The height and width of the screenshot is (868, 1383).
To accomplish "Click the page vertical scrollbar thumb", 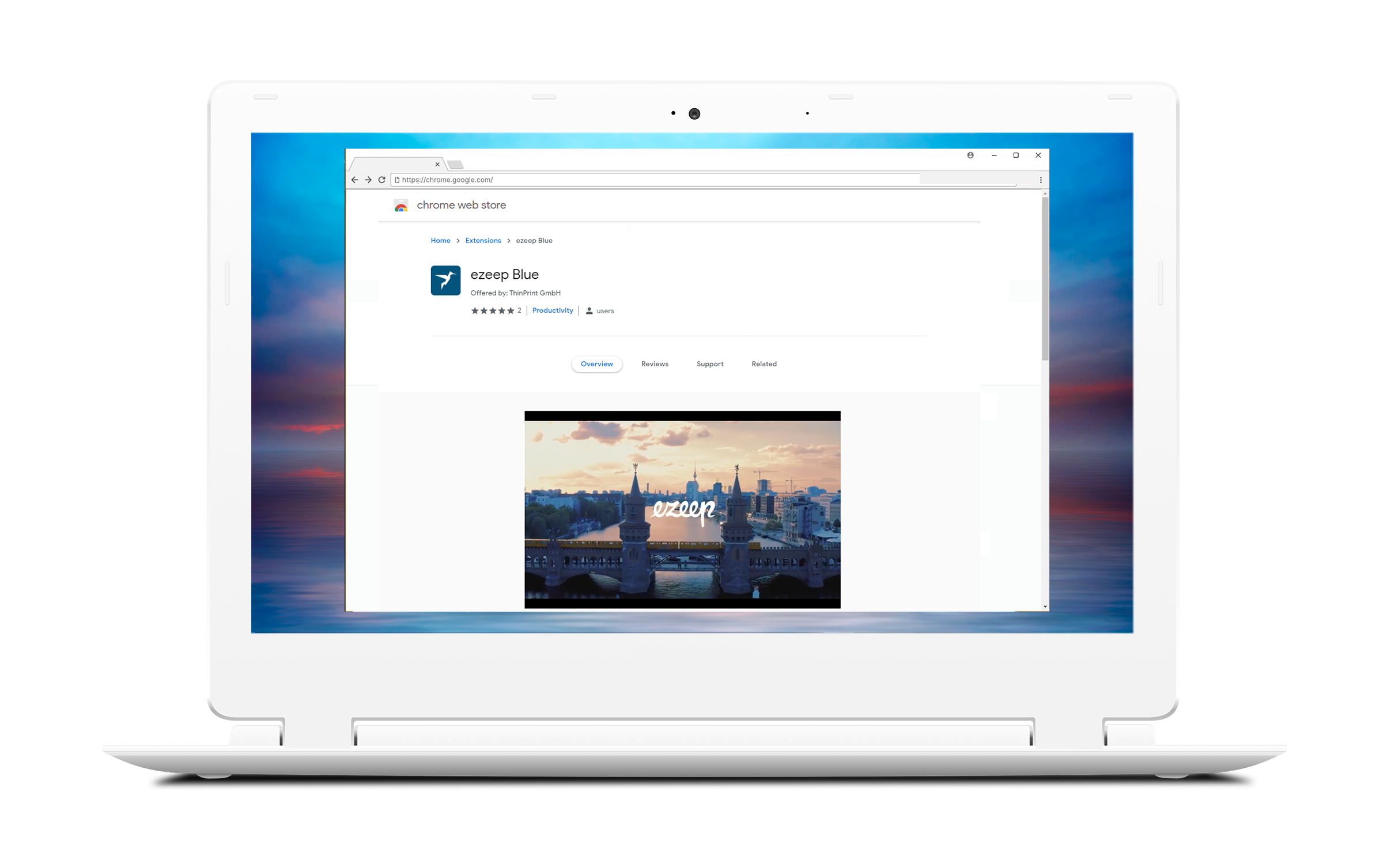I will [x=1045, y=278].
